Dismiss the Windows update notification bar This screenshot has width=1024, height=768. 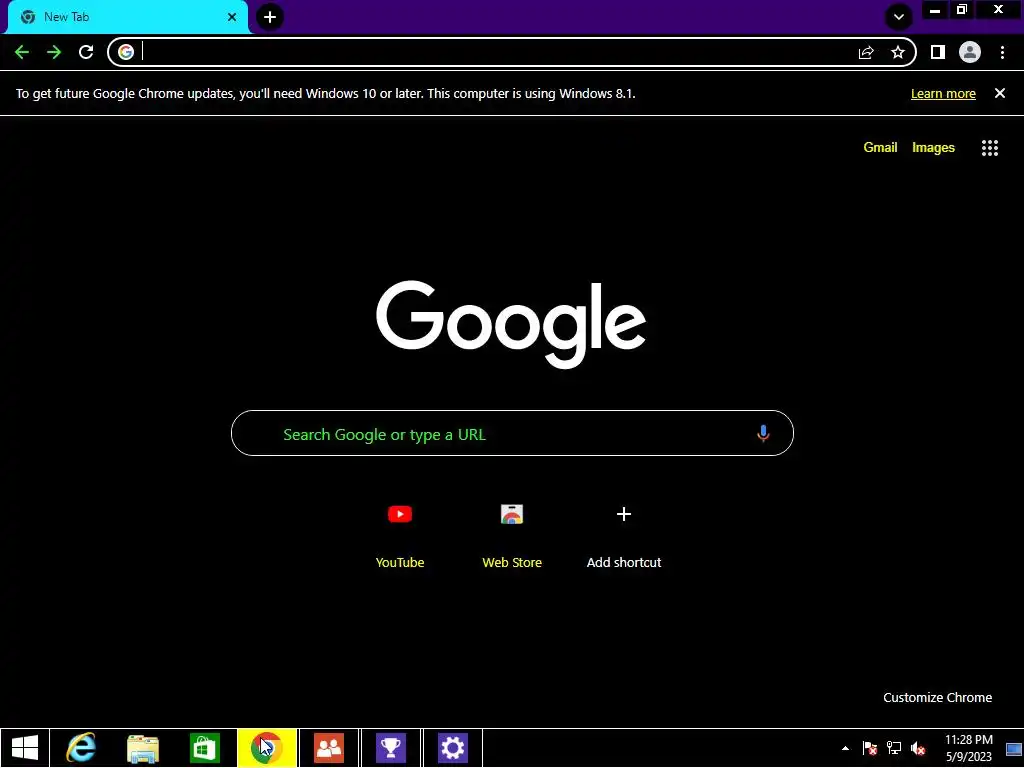click(999, 93)
